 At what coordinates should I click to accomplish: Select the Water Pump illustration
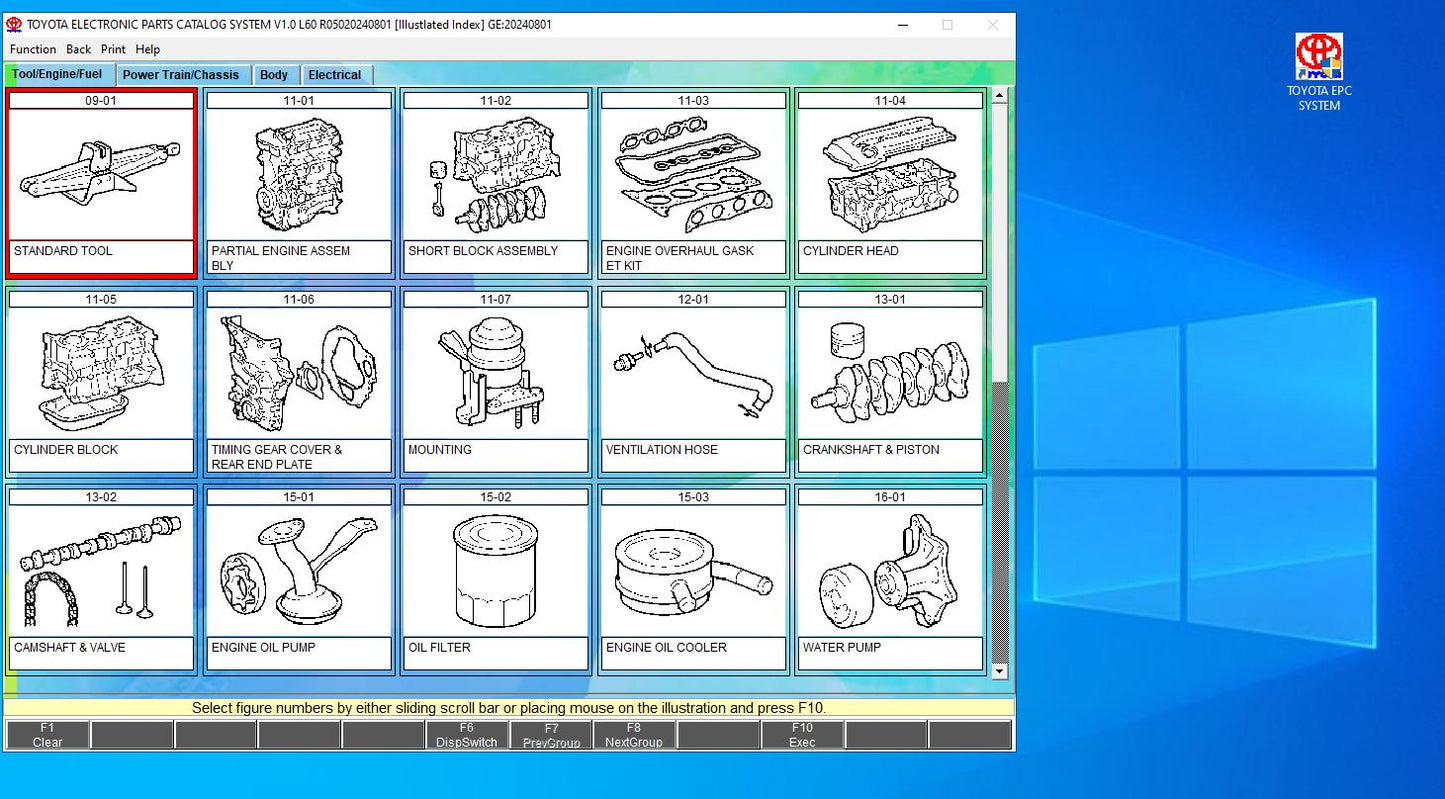(890, 570)
